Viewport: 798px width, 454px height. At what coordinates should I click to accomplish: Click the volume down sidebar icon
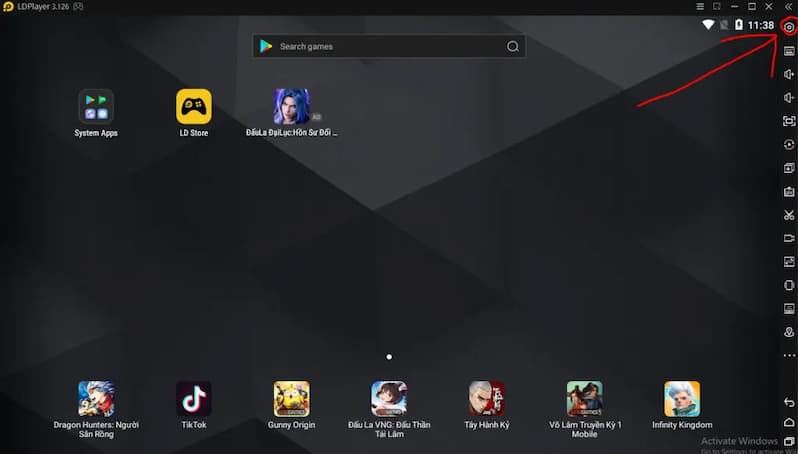pos(788,98)
